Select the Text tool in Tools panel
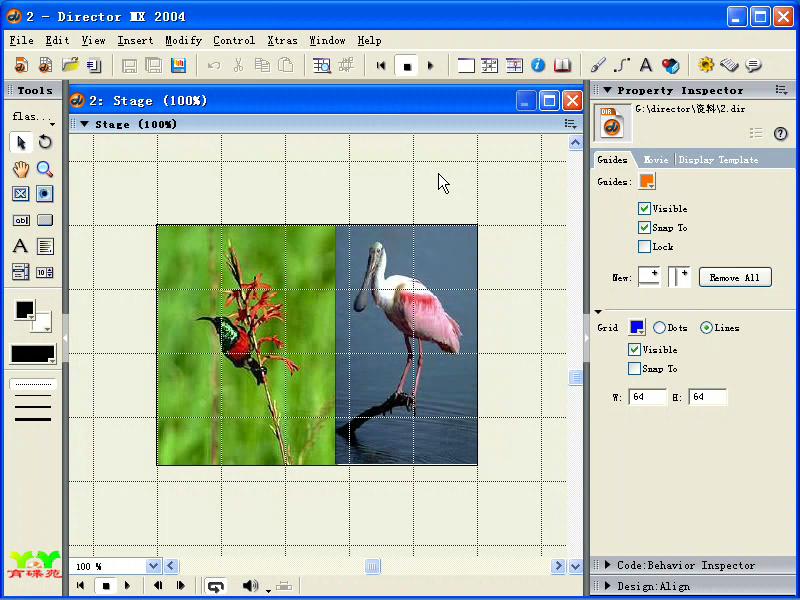800x600 pixels. tap(20, 246)
